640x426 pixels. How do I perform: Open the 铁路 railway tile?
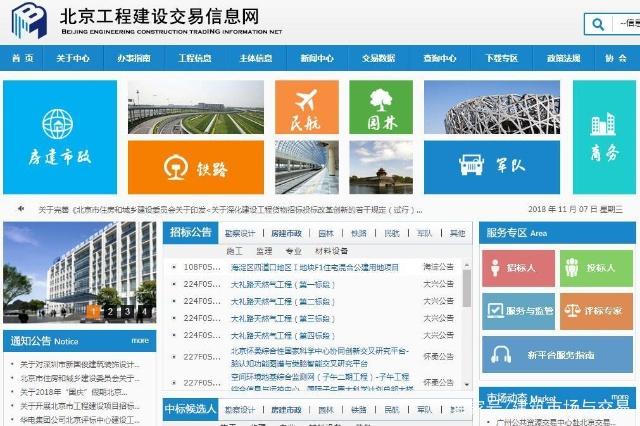pos(196,167)
